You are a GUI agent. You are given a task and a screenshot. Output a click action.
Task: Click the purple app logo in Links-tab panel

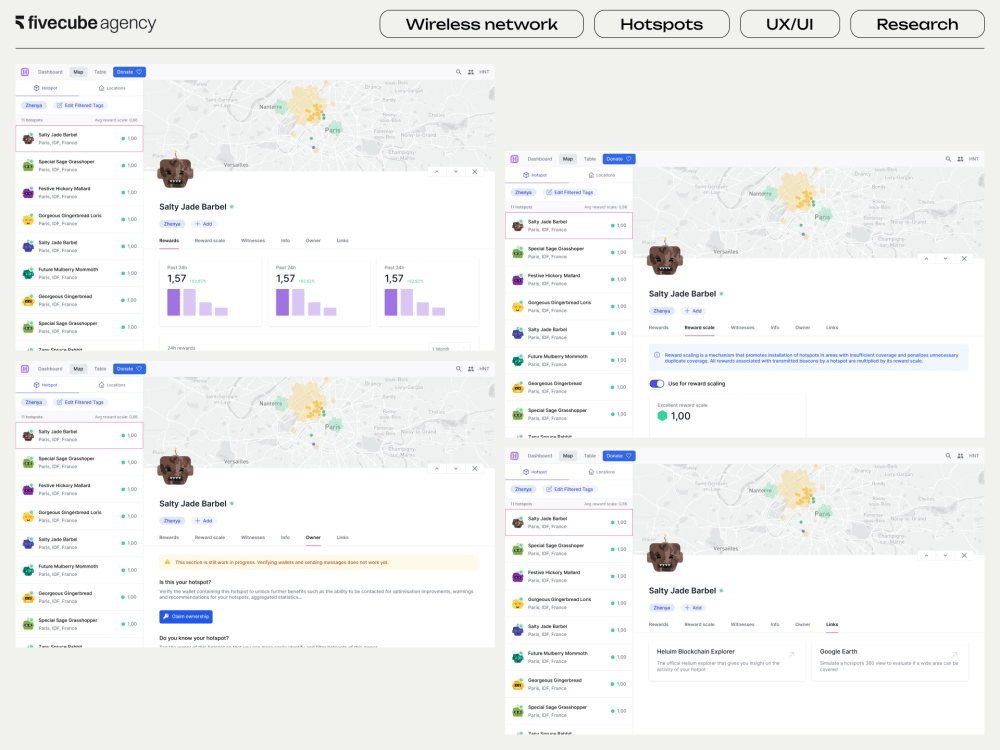tap(515, 455)
